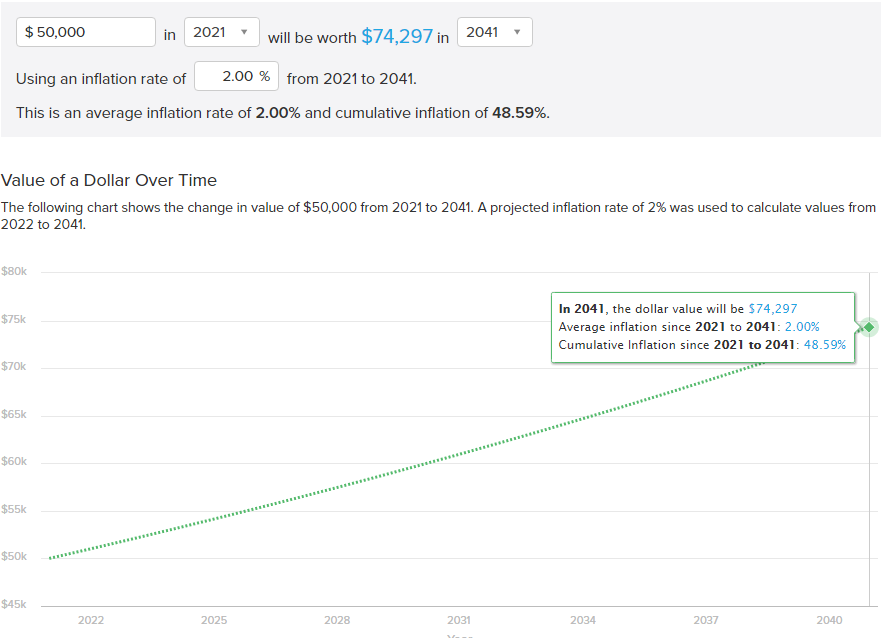
Task: Click the 'from 2021 to 2041.' text
Action: click(x=352, y=79)
